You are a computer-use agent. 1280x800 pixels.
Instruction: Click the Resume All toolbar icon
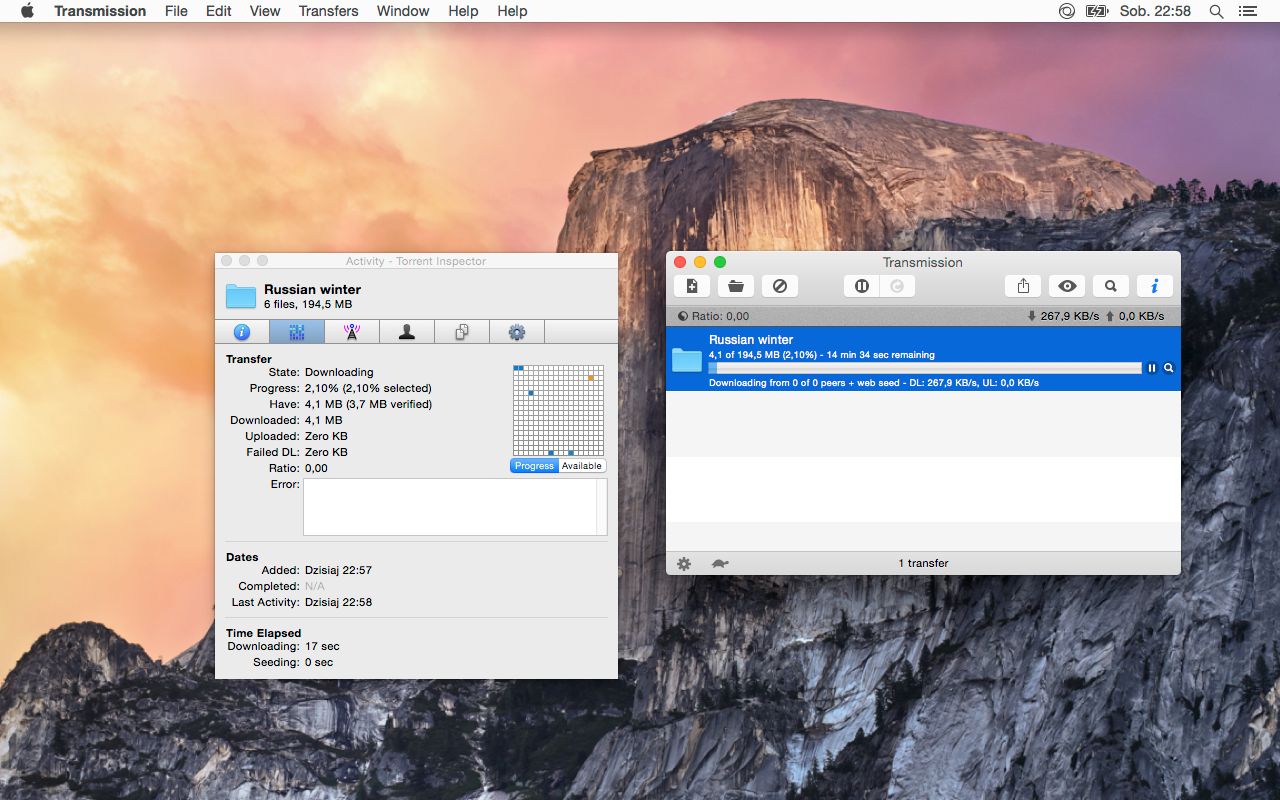[898, 286]
